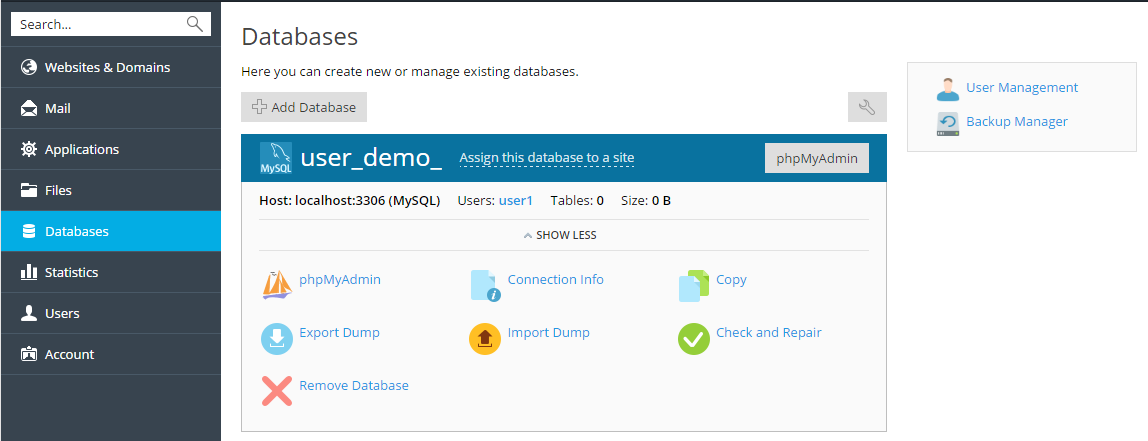Image resolution: width=1148 pixels, height=441 pixels.
Task: Click the Backup Manager icon
Action: [947, 123]
